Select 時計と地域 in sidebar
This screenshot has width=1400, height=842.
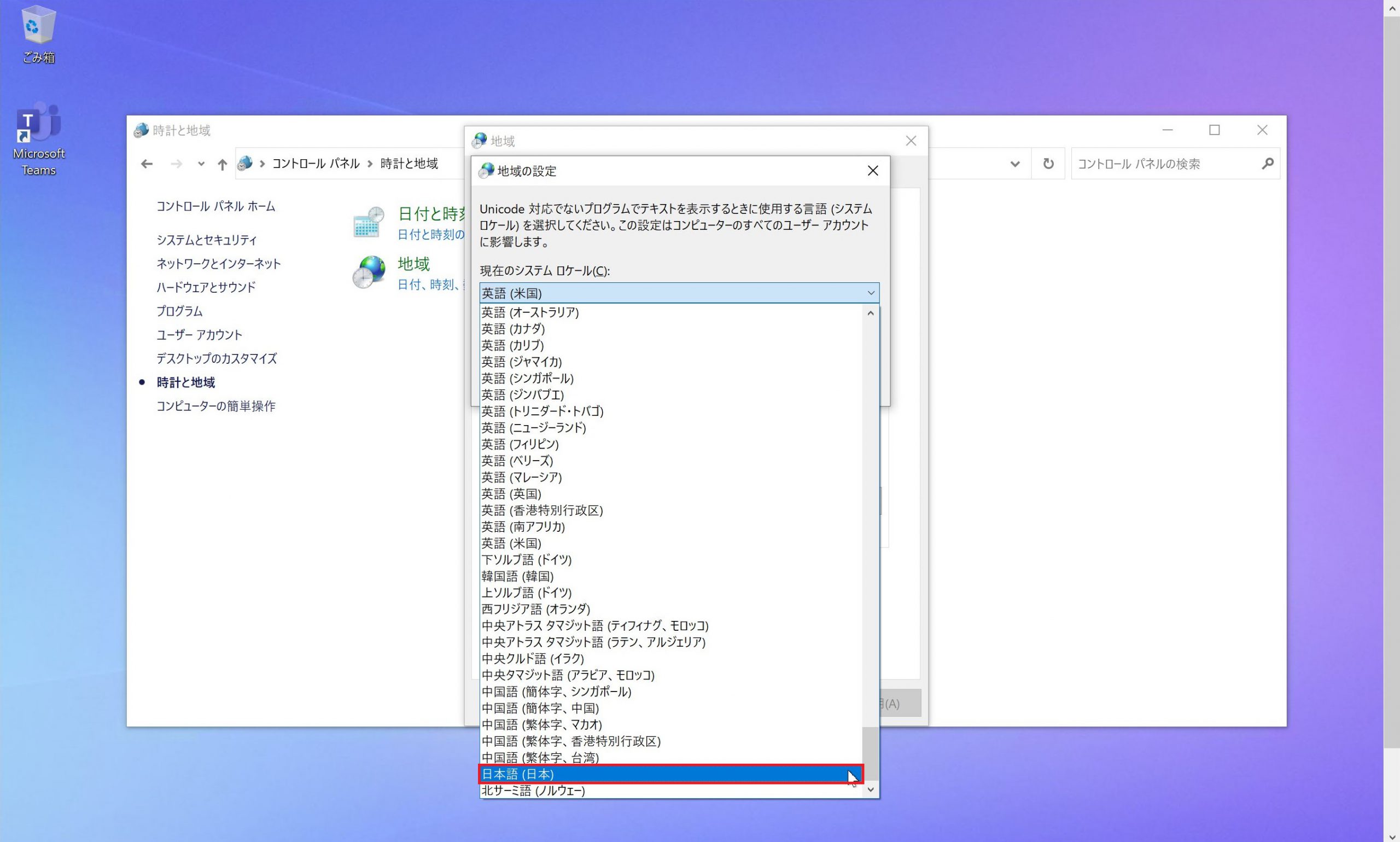pos(185,382)
